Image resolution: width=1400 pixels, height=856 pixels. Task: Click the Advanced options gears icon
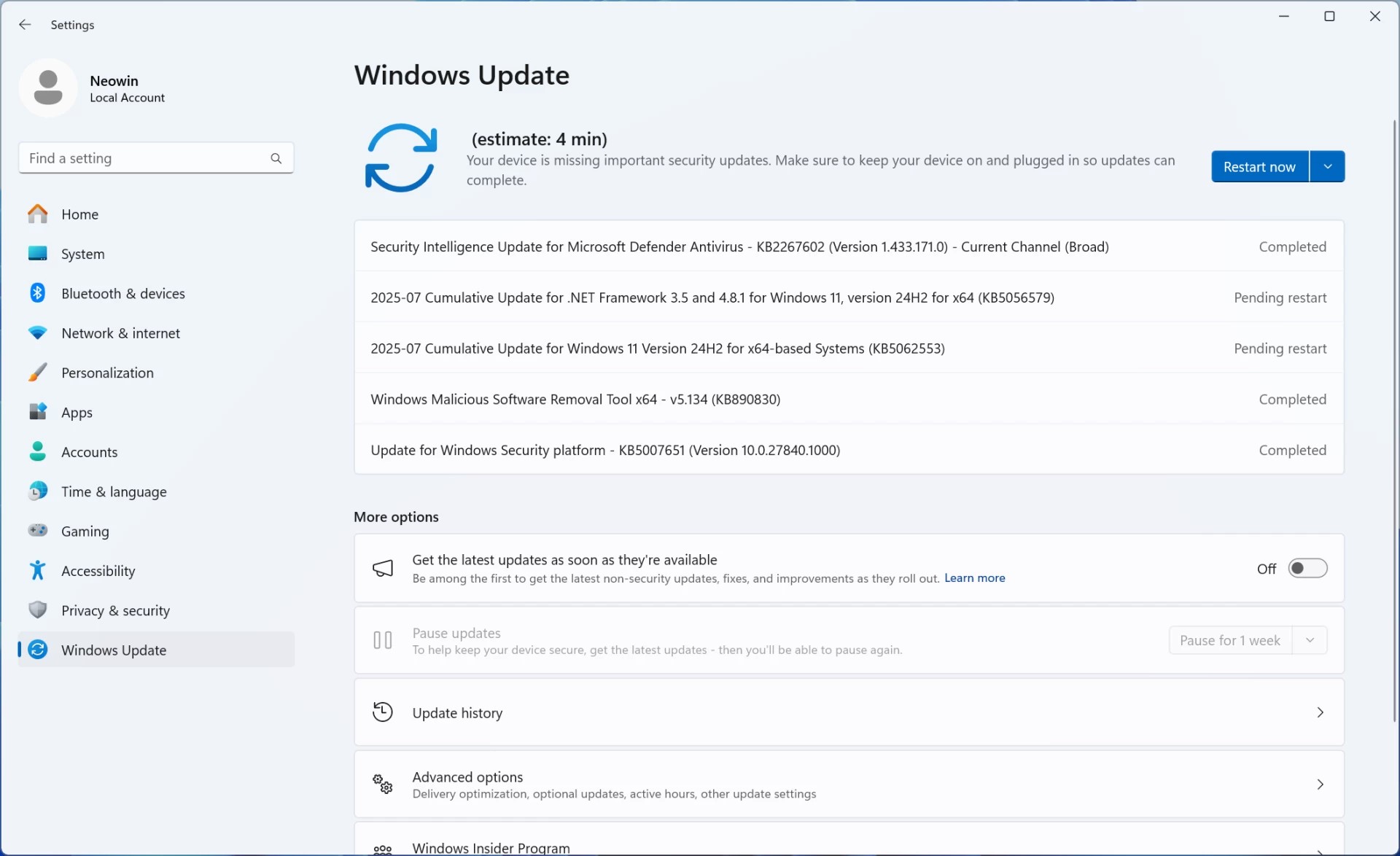(x=383, y=785)
